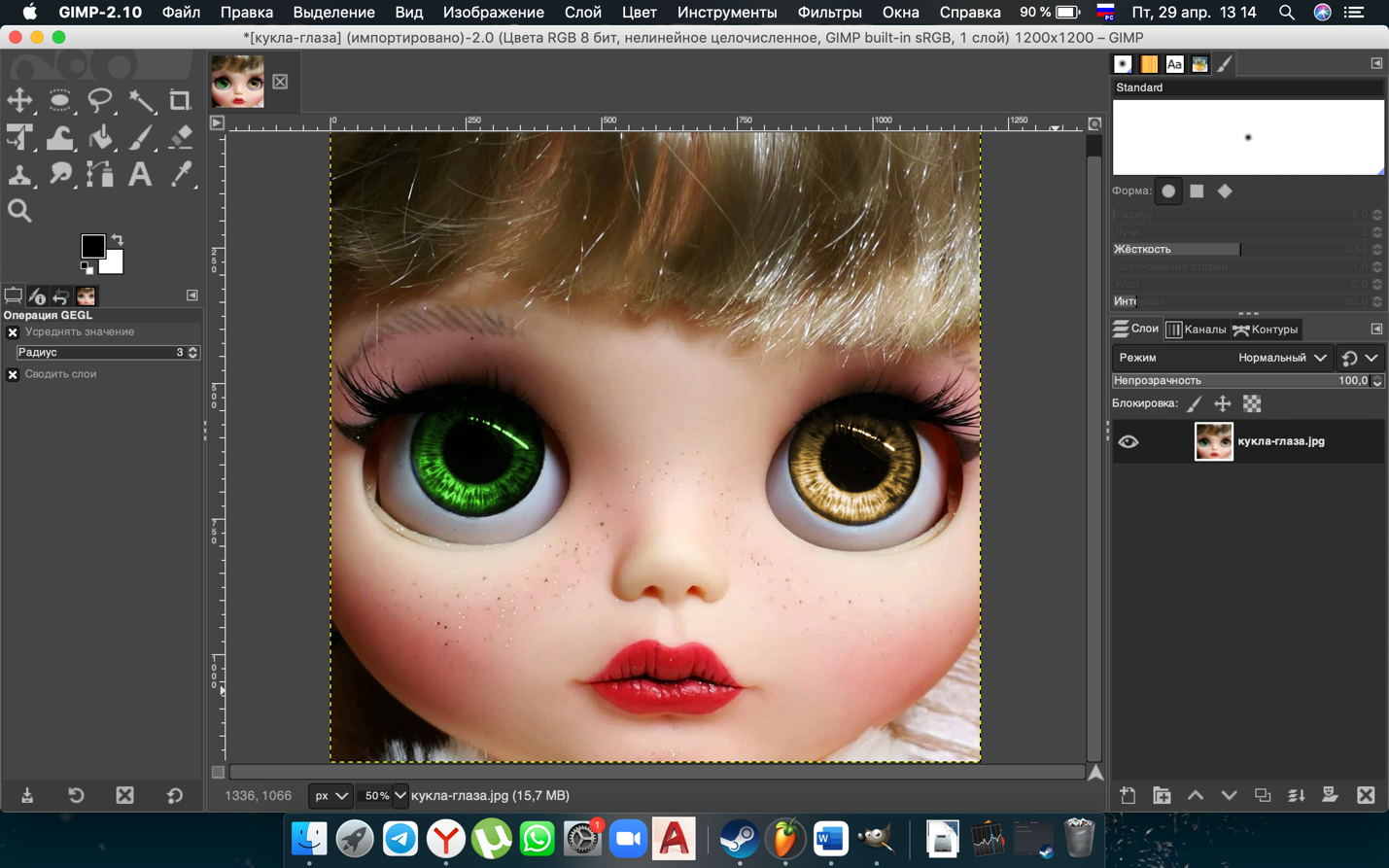Close the image tab with X button
This screenshot has width=1389, height=868.
pos(280,82)
